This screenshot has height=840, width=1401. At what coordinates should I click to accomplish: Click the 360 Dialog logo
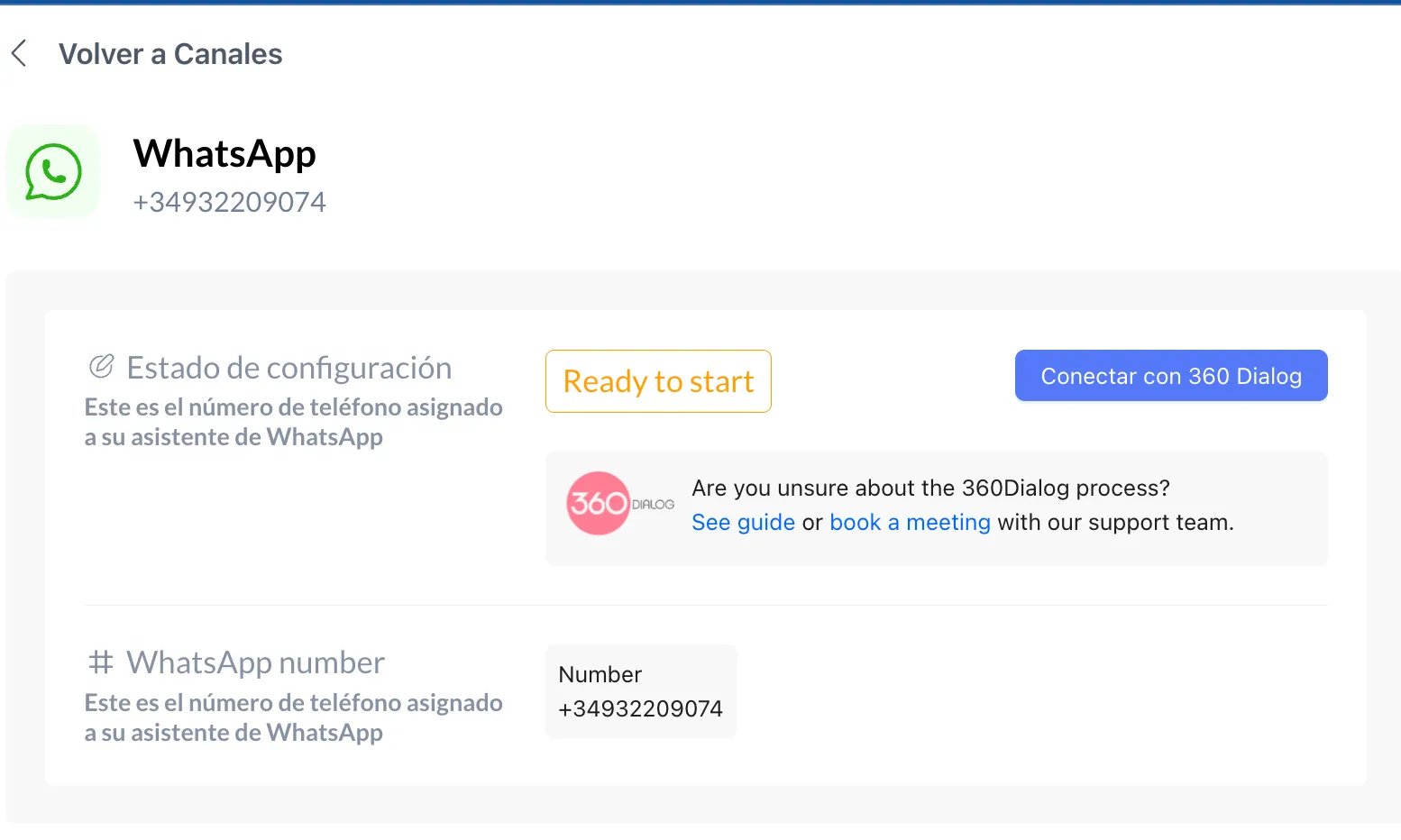pyautogui.click(x=620, y=504)
